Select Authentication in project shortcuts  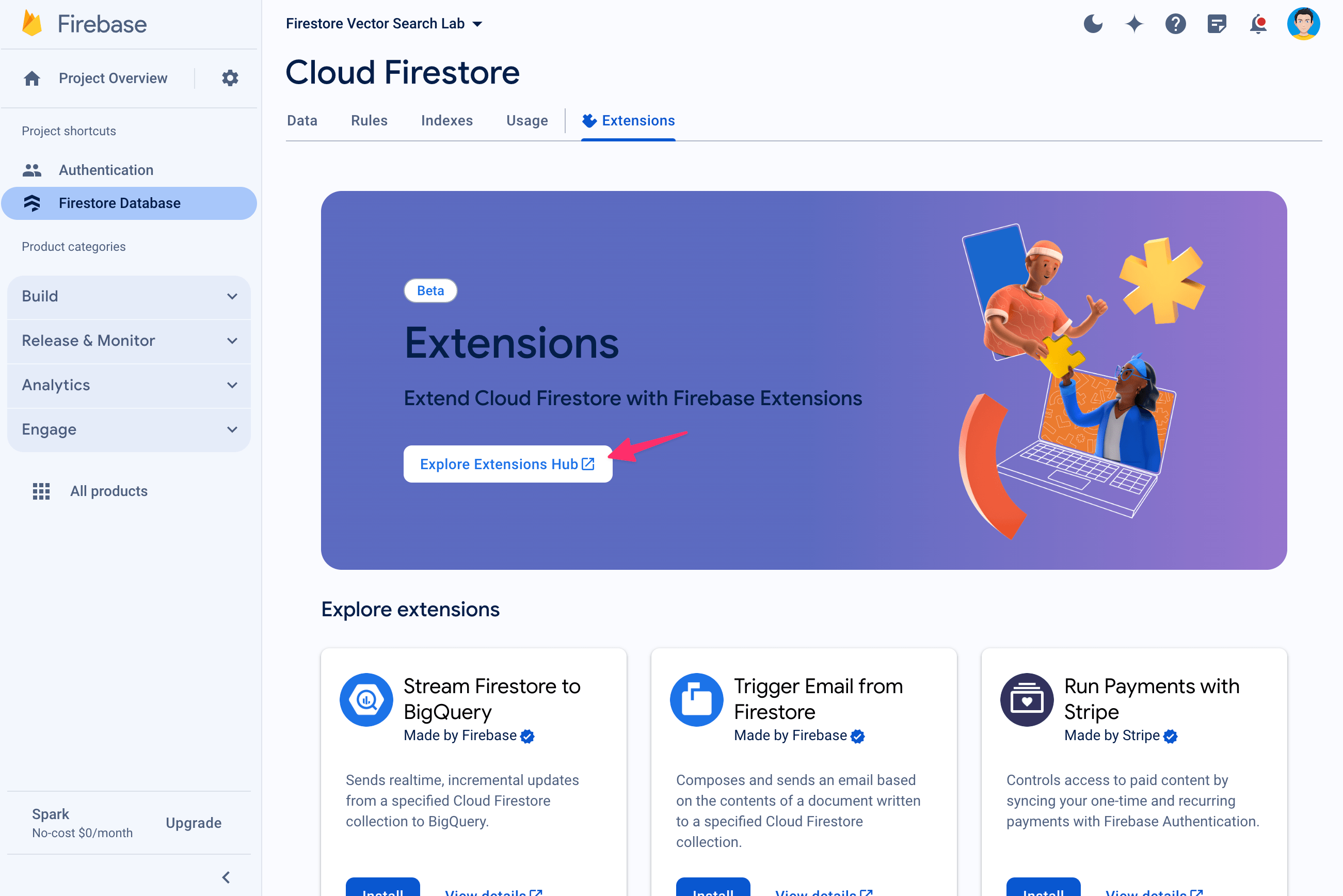tap(106, 169)
